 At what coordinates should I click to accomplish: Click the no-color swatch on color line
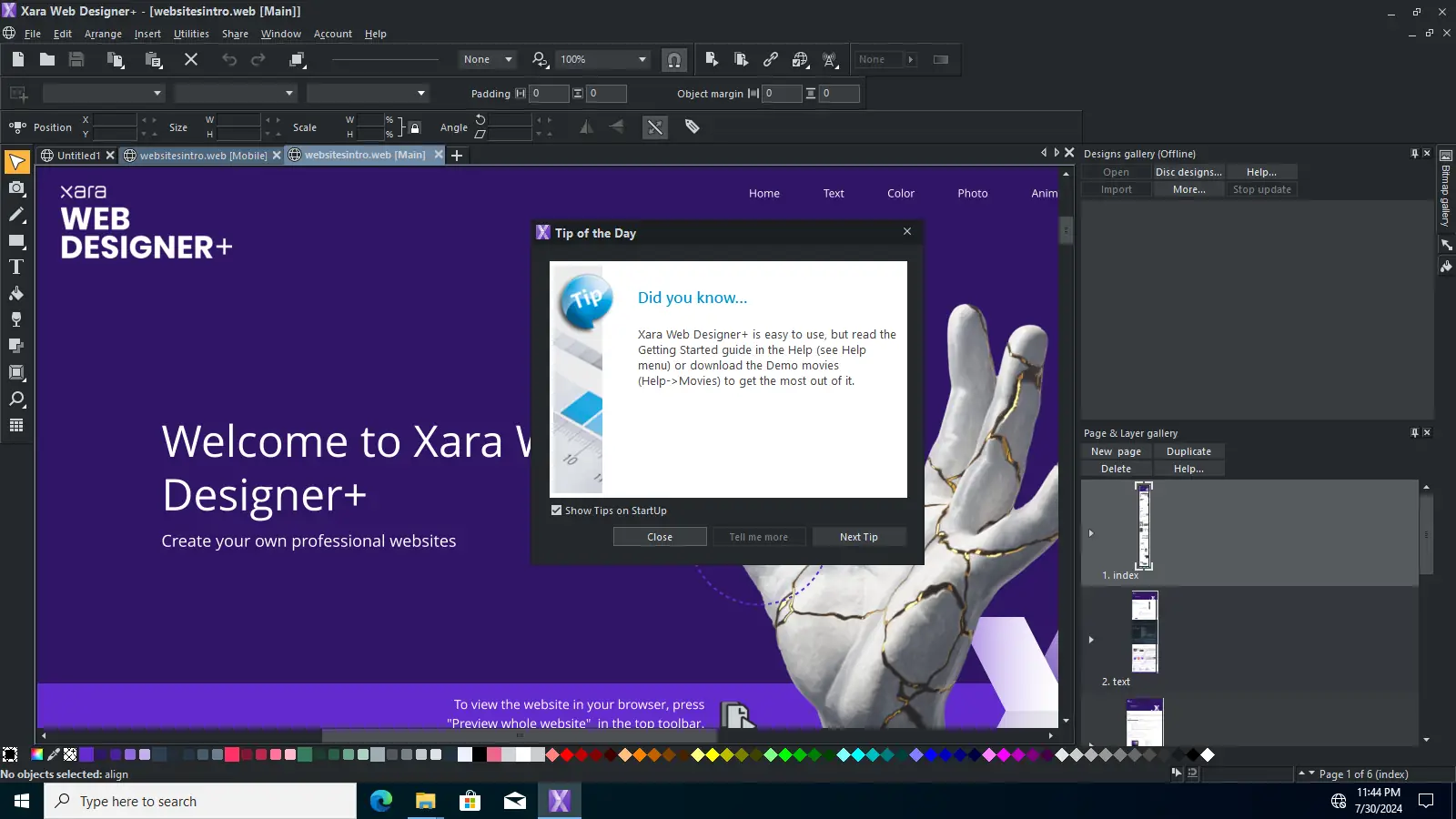70,754
